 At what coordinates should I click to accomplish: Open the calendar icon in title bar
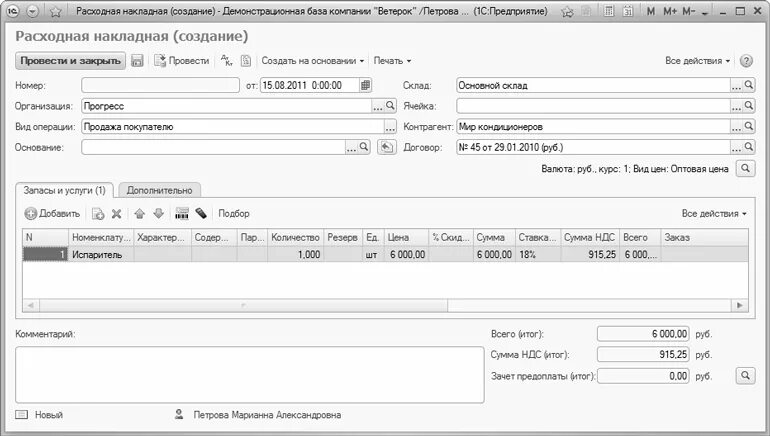[628, 11]
